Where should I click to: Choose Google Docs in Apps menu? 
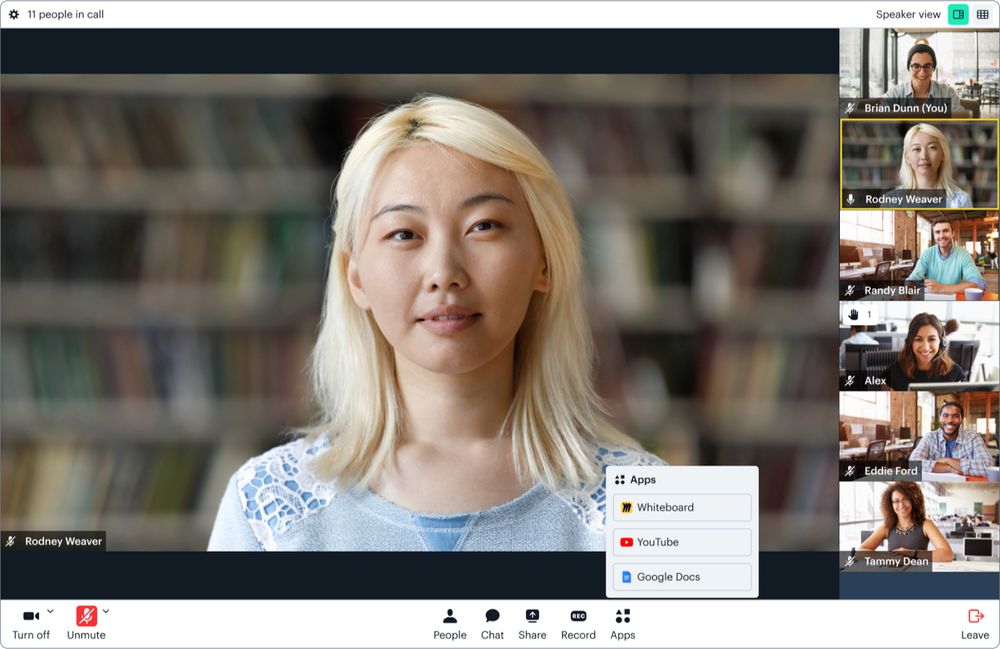pyautogui.click(x=682, y=577)
